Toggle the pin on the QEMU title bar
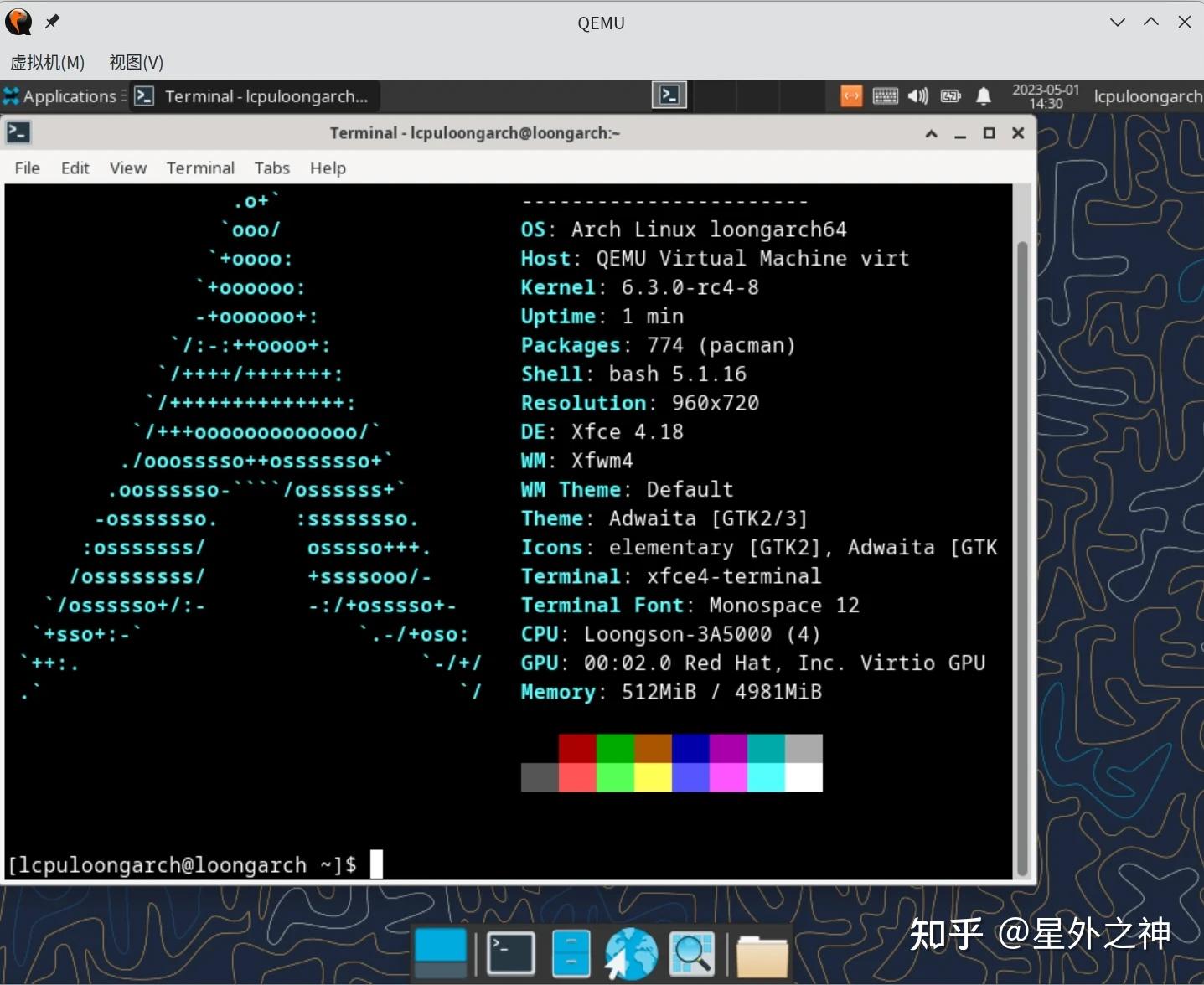The height and width of the screenshot is (985, 1204). 52,22
